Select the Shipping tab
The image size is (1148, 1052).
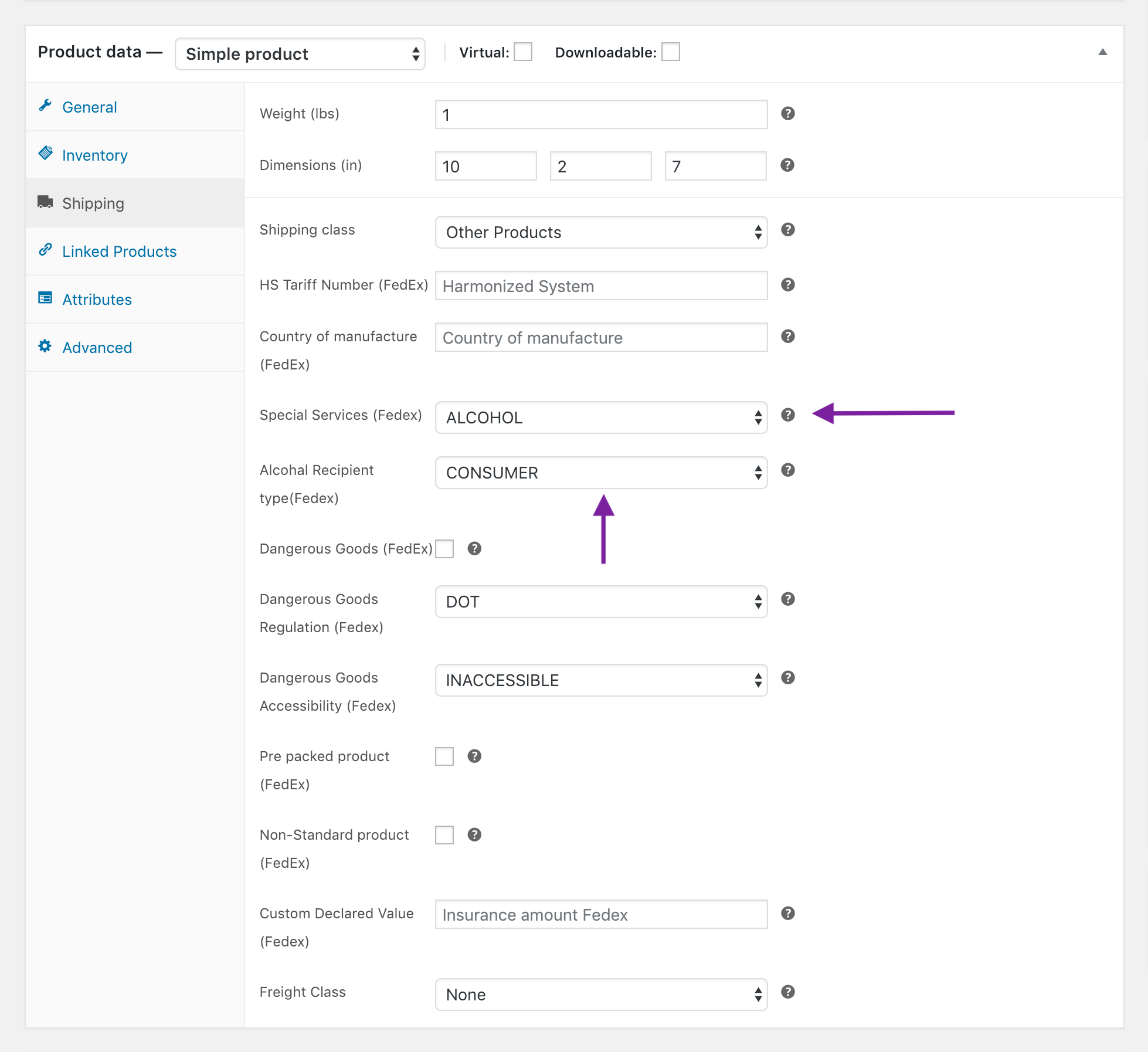point(93,203)
